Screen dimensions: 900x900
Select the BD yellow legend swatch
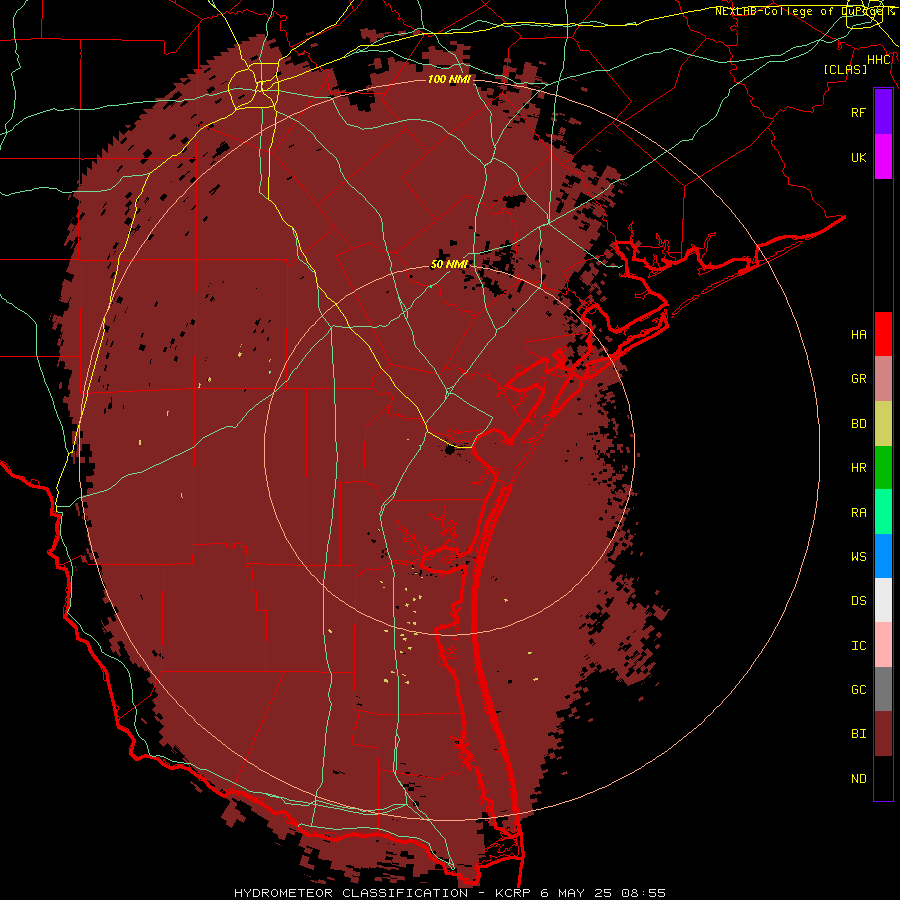coord(883,423)
